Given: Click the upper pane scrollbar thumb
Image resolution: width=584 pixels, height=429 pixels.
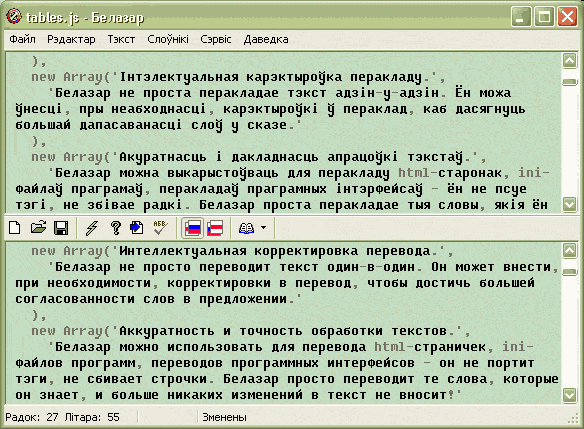Looking at the screenshot, I should (x=569, y=82).
